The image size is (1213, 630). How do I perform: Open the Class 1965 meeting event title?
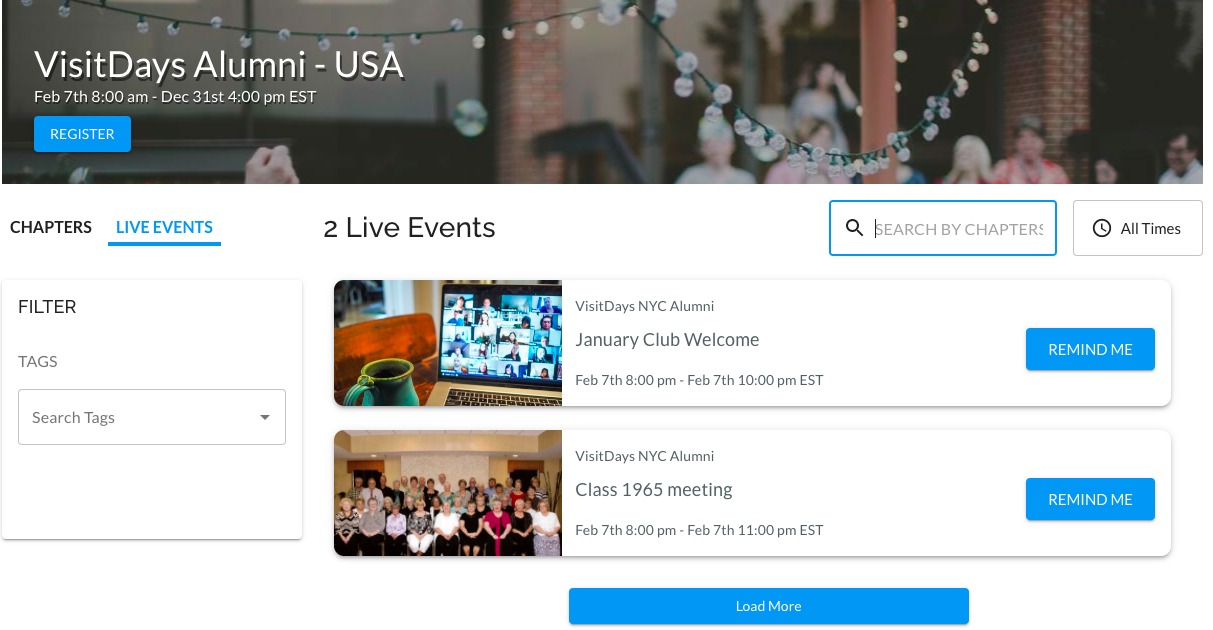click(x=654, y=490)
